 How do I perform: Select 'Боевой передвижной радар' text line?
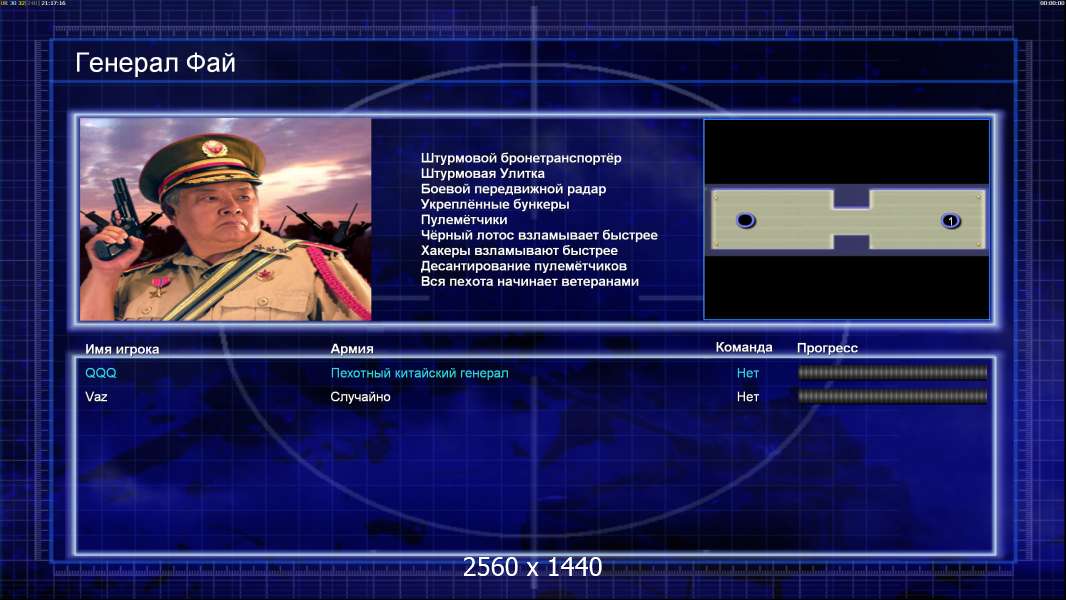pyautogui.click(x=513, y=189)
